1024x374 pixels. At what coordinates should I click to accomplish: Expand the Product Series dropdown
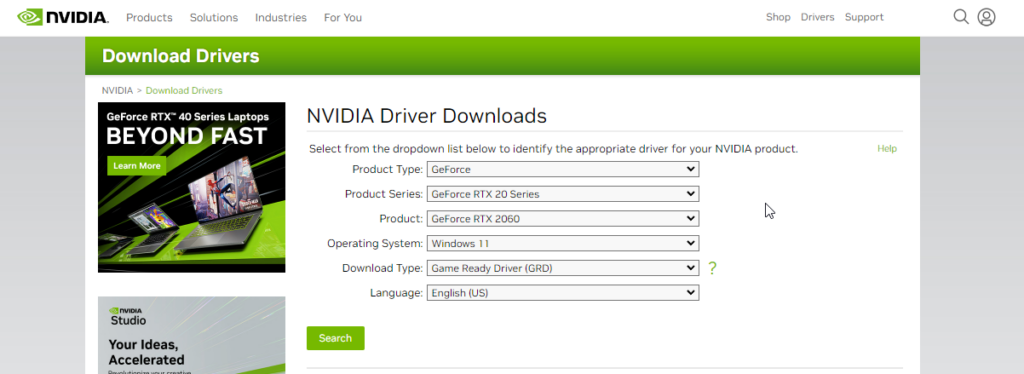click(563, 194)
